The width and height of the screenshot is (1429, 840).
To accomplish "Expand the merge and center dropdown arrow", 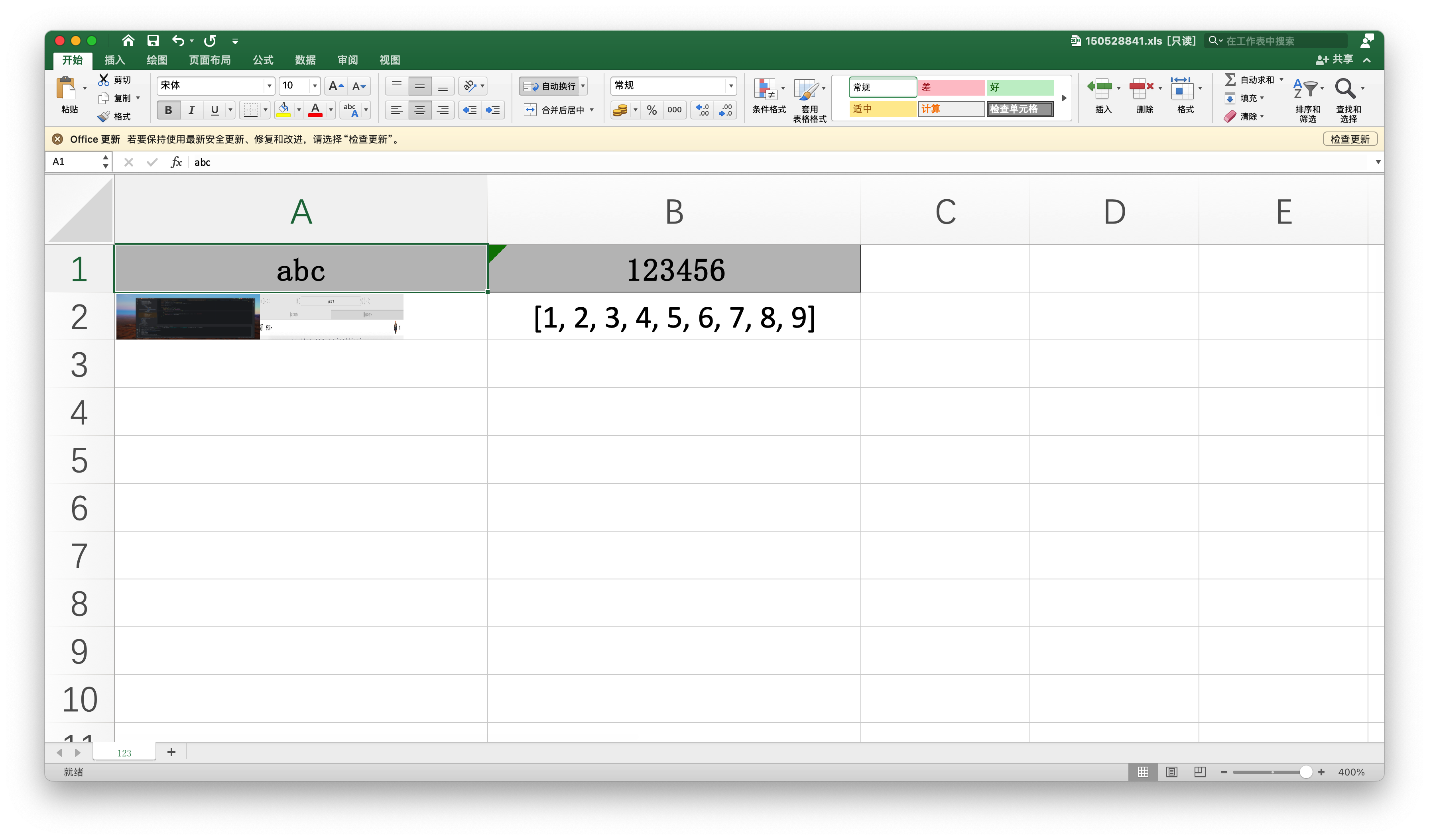I will coord(591,110).
